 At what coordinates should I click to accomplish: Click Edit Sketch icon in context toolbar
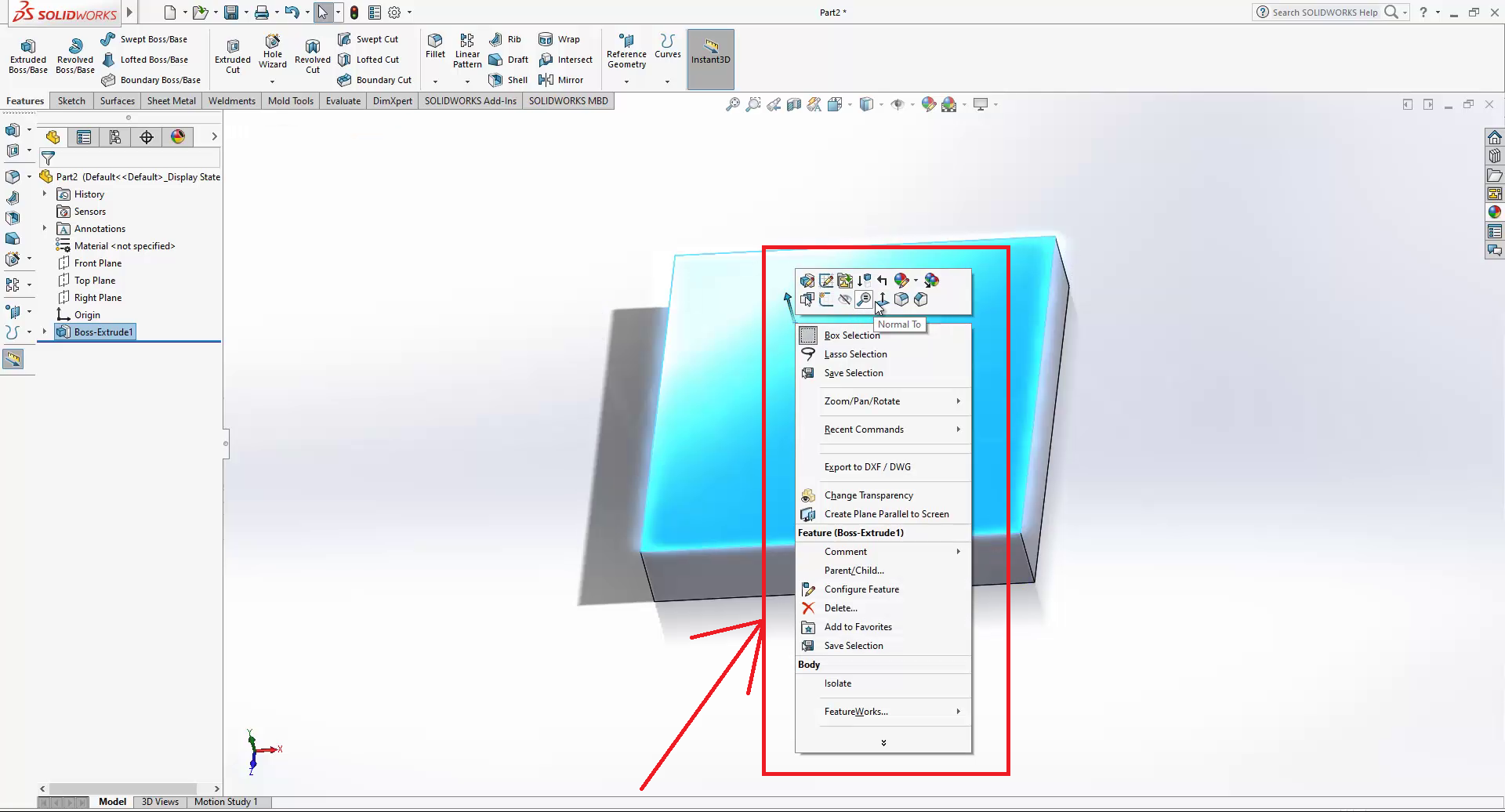(x=826, y=281)
